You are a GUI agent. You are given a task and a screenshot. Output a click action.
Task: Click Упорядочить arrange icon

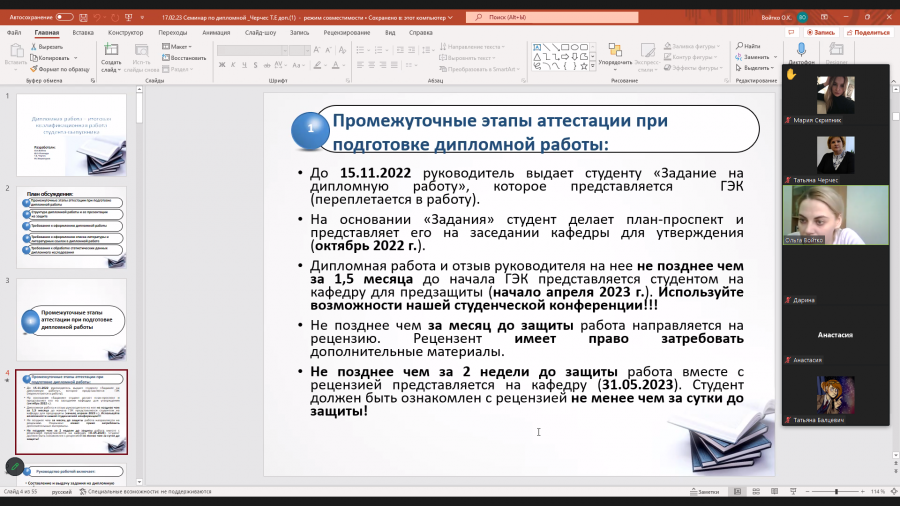coord(615,50)
